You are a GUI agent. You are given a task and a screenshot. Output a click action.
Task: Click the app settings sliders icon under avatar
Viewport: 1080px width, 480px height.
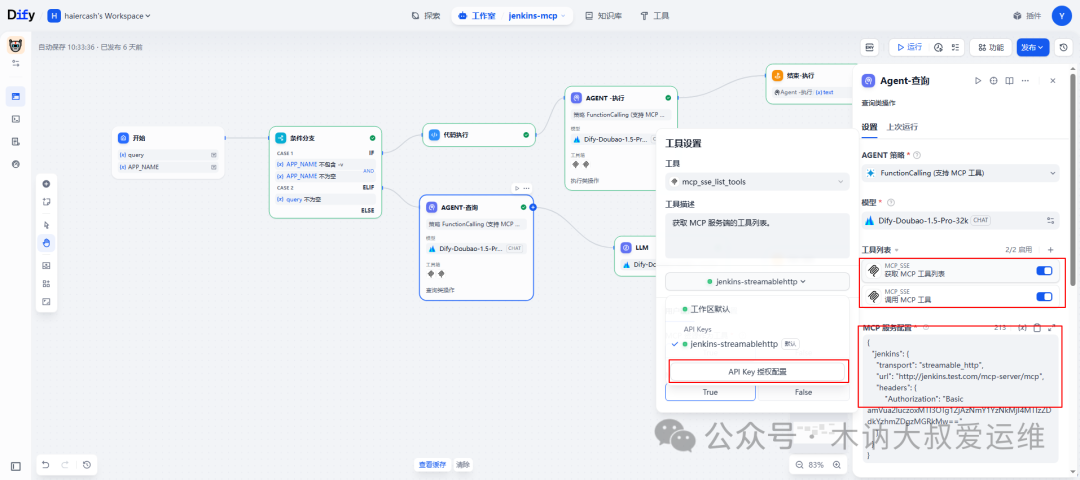15,63
